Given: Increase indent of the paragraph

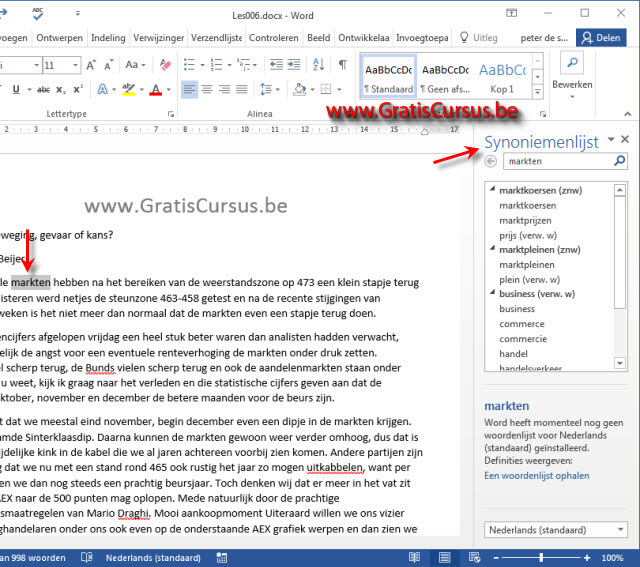Looking at the screenshot, I should pos(294,64).
